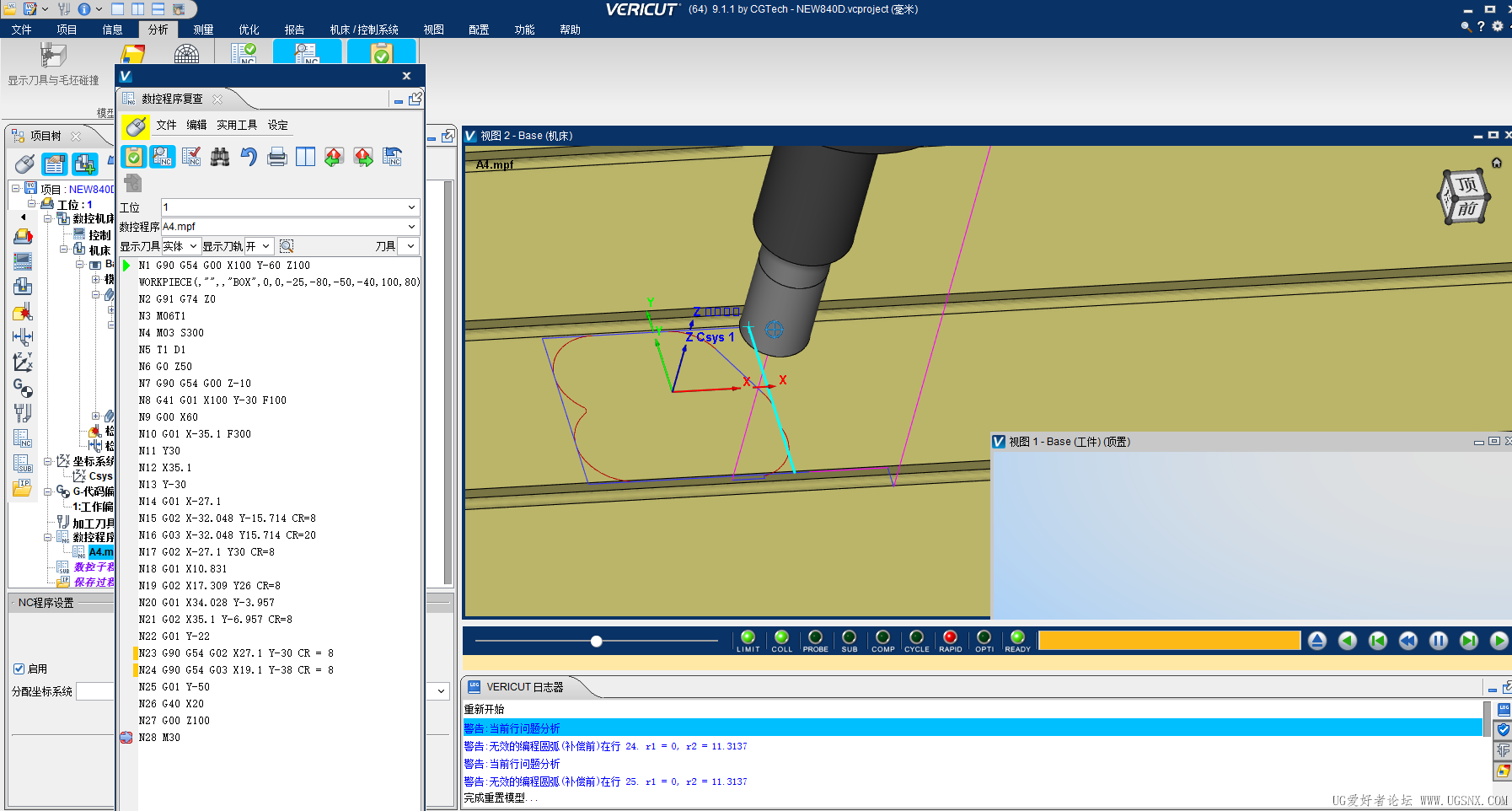Click the orange progress bar
This screenshot has width=1512, height=811.
click(1169, 641)
